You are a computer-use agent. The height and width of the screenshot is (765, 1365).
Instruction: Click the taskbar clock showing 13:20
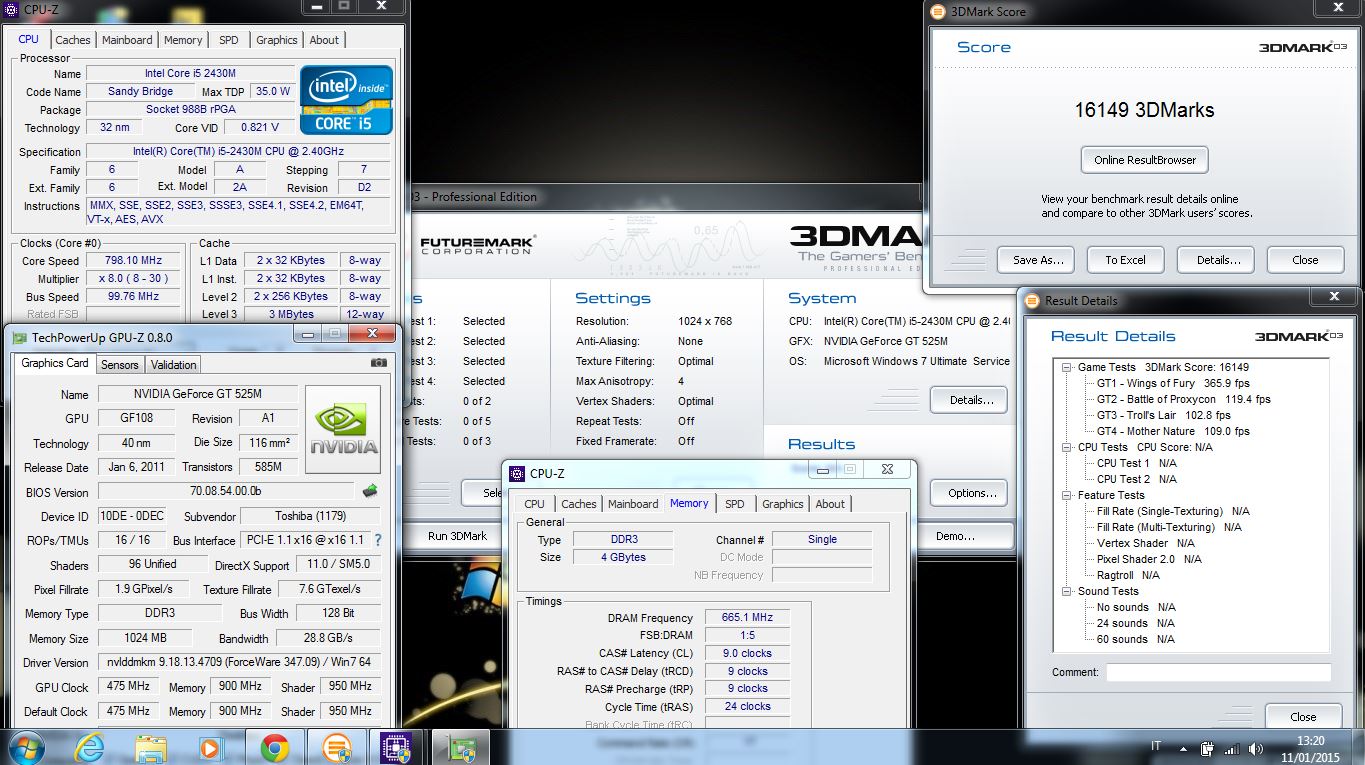(1310, 741)
